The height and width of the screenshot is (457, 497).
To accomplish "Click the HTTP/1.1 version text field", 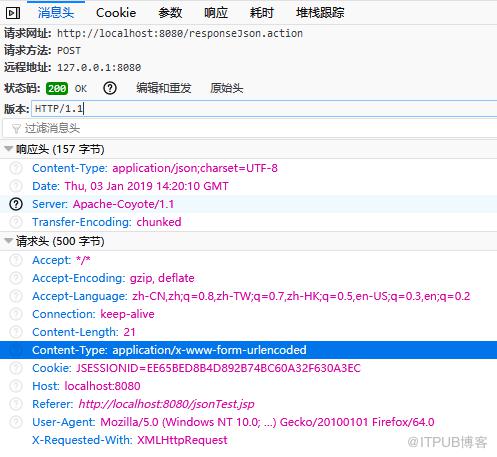I will point(264,109).
